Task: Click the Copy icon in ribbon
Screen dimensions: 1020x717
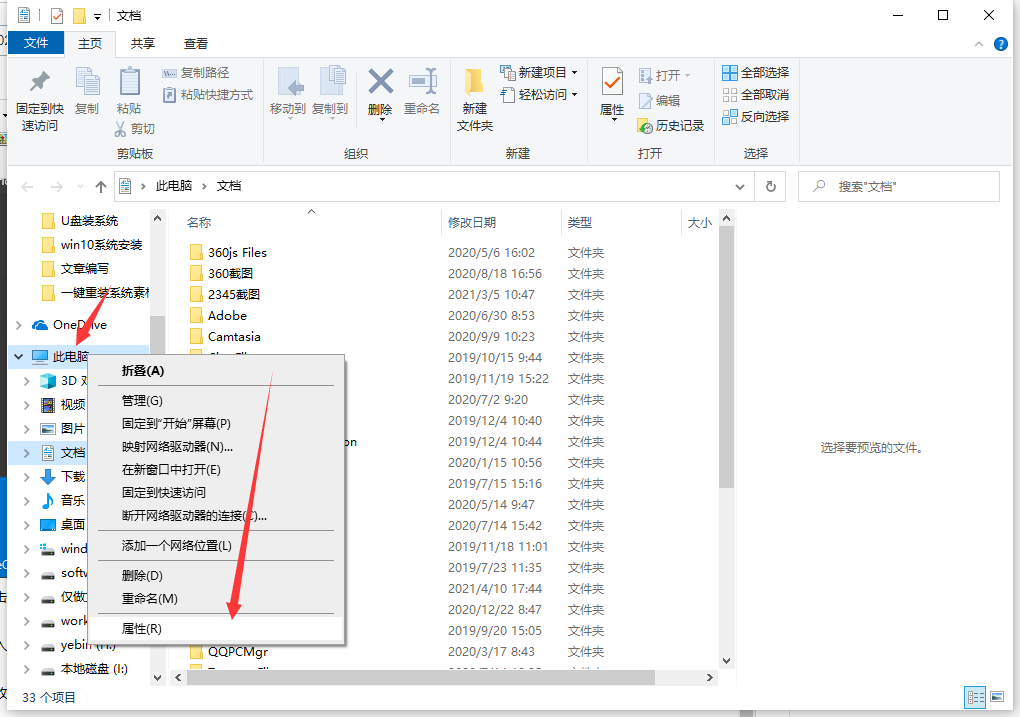Action: (x=87, y=85)
